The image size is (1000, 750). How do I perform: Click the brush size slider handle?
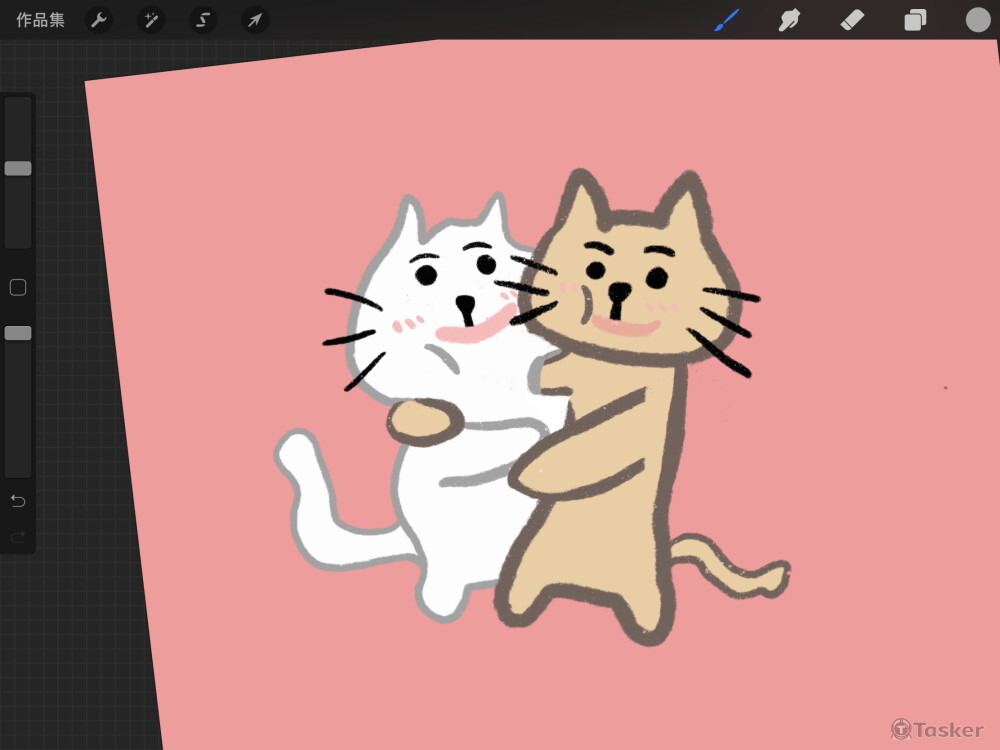tap(18, 169)
